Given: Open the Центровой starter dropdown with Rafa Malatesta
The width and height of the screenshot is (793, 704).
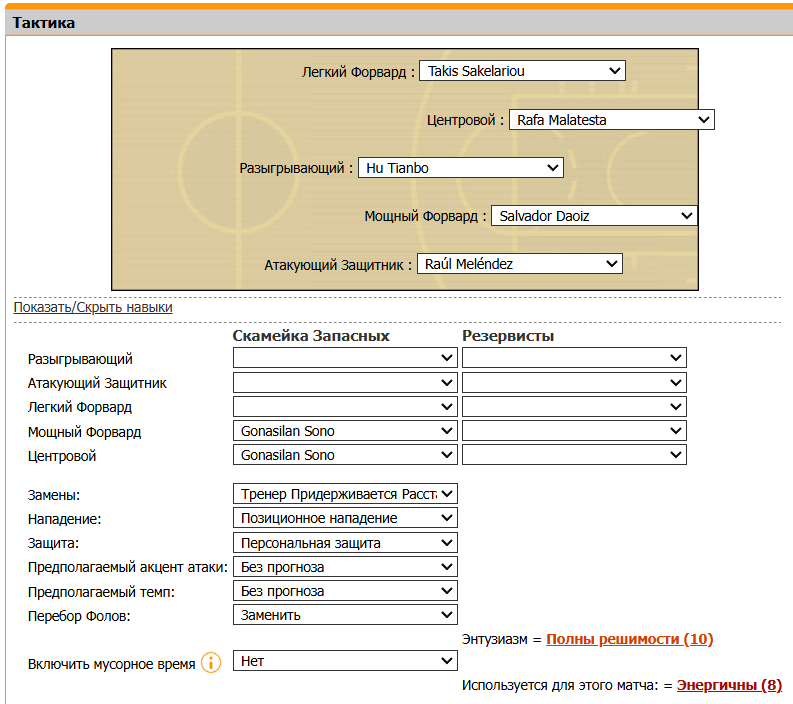Looking at the screenshot, I should pos(611,120).
